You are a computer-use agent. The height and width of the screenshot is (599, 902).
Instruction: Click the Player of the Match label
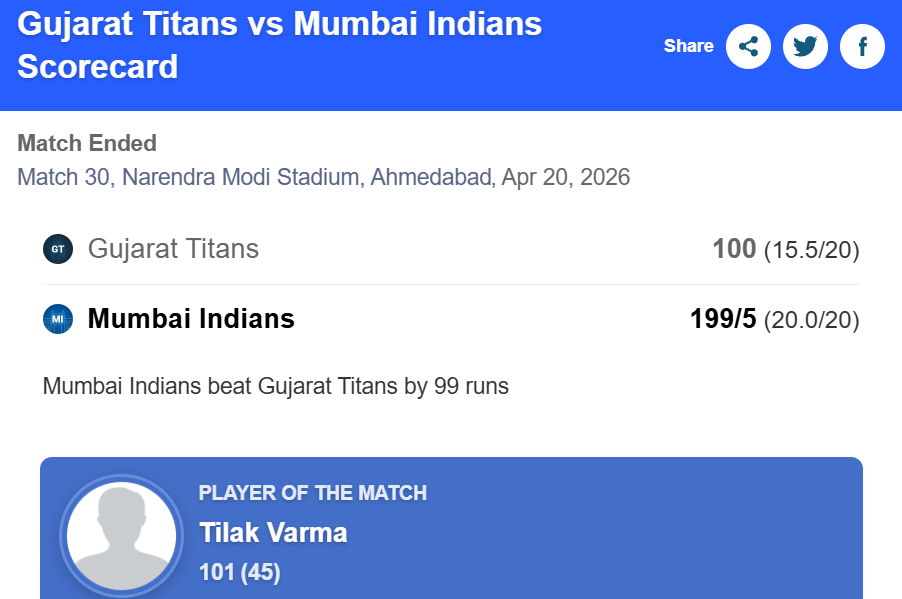[313, 493]
